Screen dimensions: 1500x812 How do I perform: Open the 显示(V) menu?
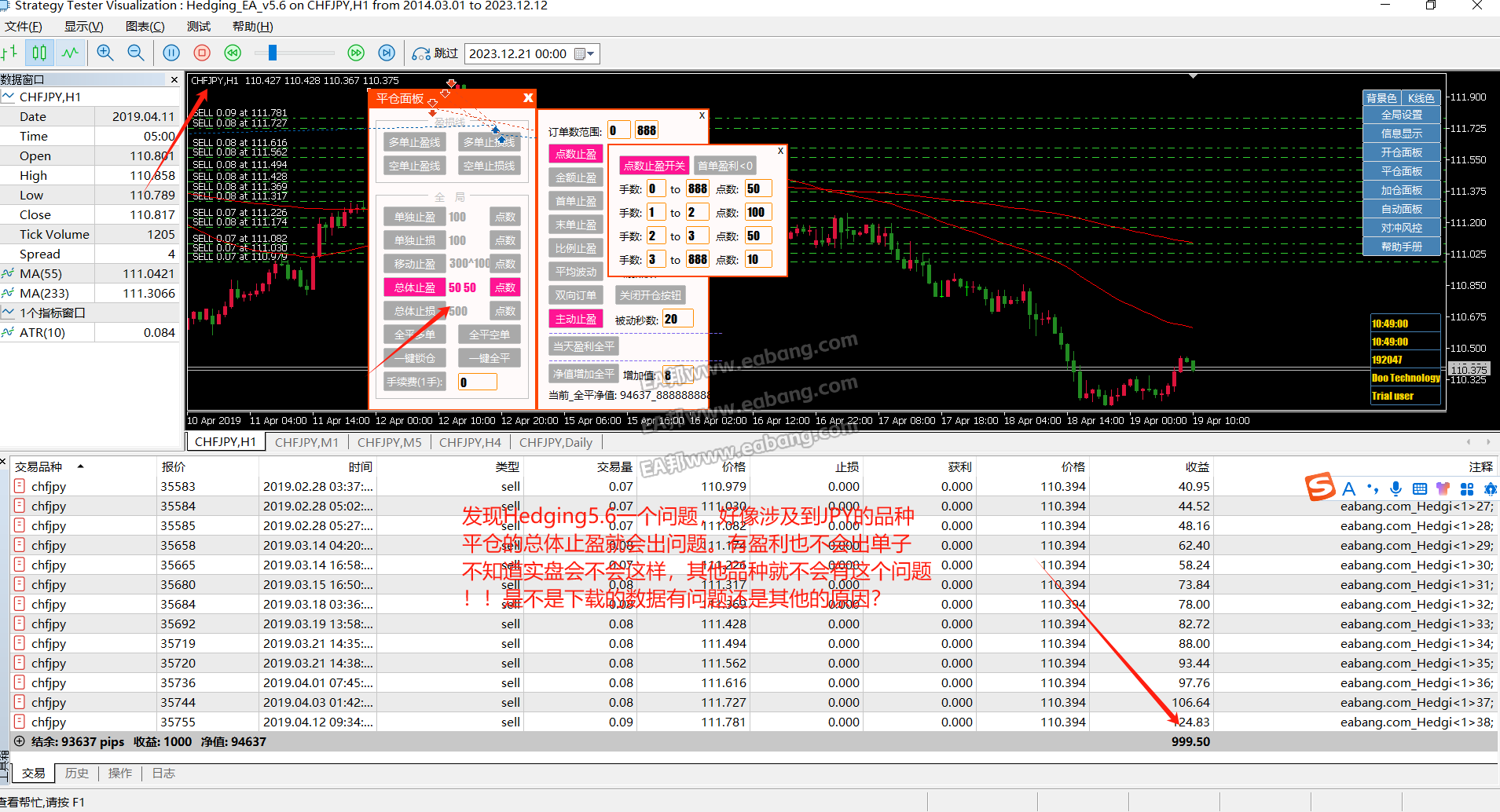pyautogui.click(x=83, y=27)
